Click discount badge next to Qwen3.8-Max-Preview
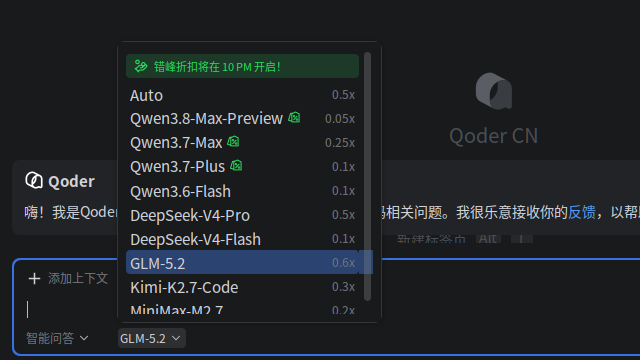 point(294,118)
